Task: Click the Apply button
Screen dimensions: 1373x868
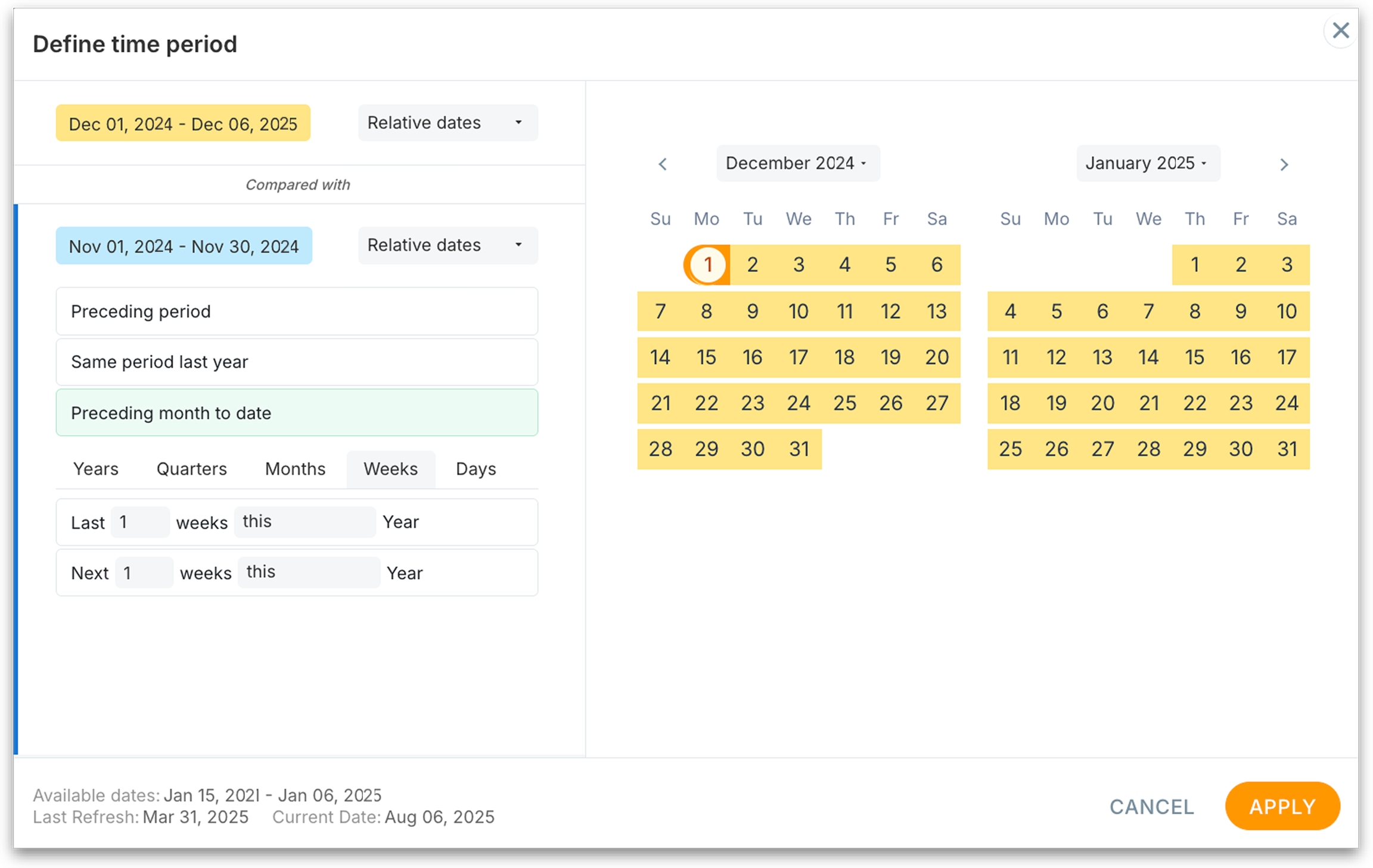Action: click(1282, 807)
